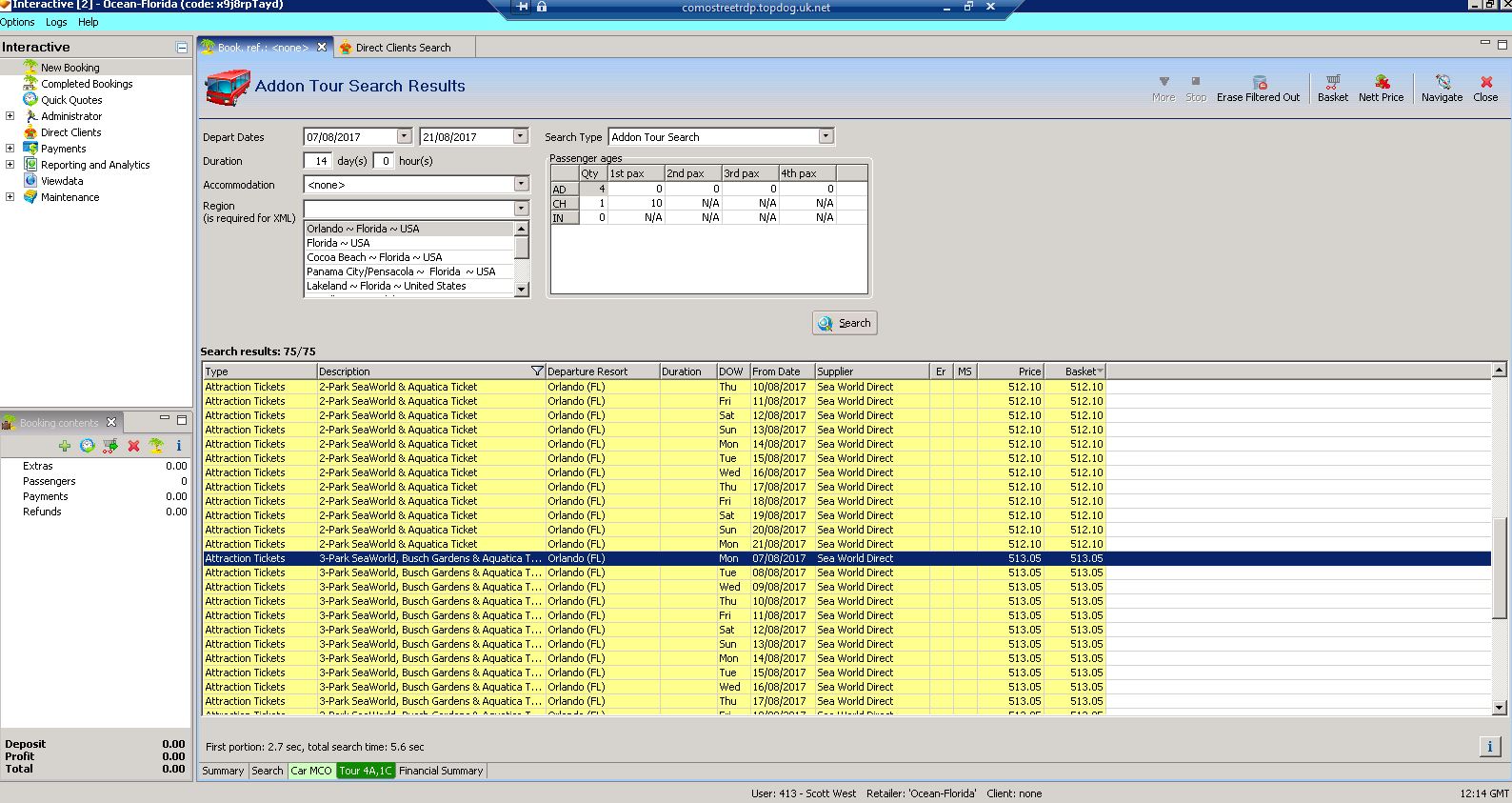The width and height of the screenshot is (1512, 803).
Task: Open the Navigate compass tool
Action: pyautogui.click(x=1442, y=88)
